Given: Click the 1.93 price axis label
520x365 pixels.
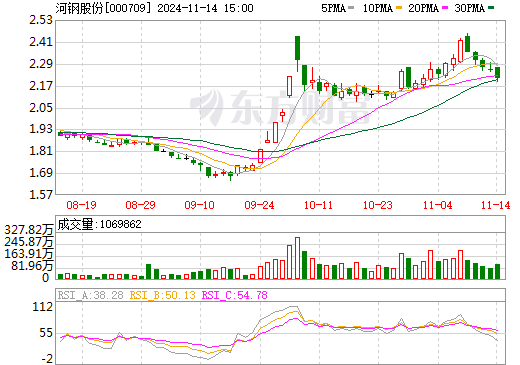Looking at the screenshot, I should point(41,129).
